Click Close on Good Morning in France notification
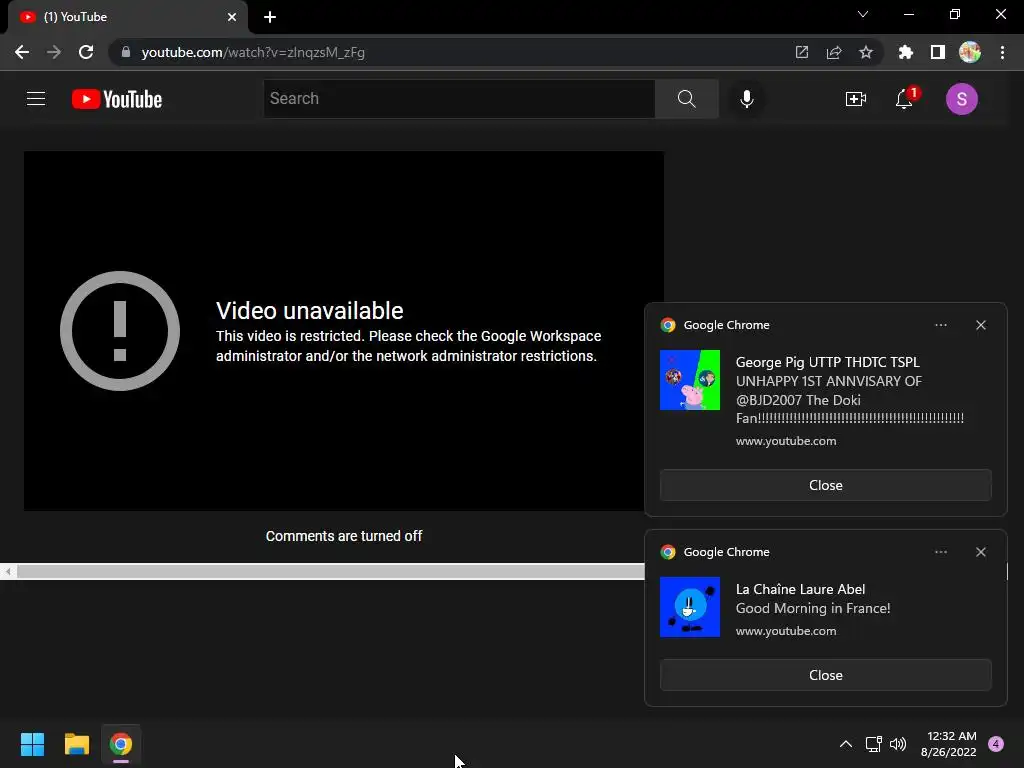This screenshot has height=768, width=1024. click(x=825, y=675)
